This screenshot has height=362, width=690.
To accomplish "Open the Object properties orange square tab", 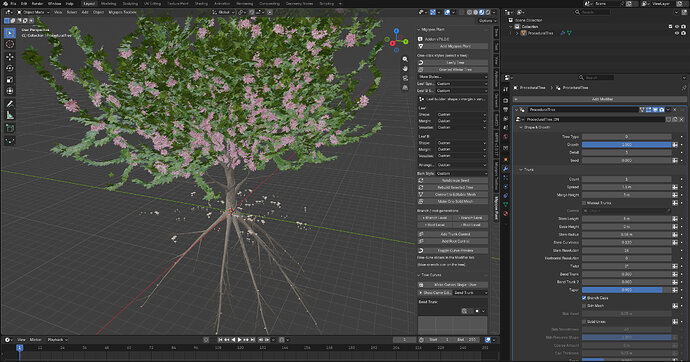I will [506, 159].
